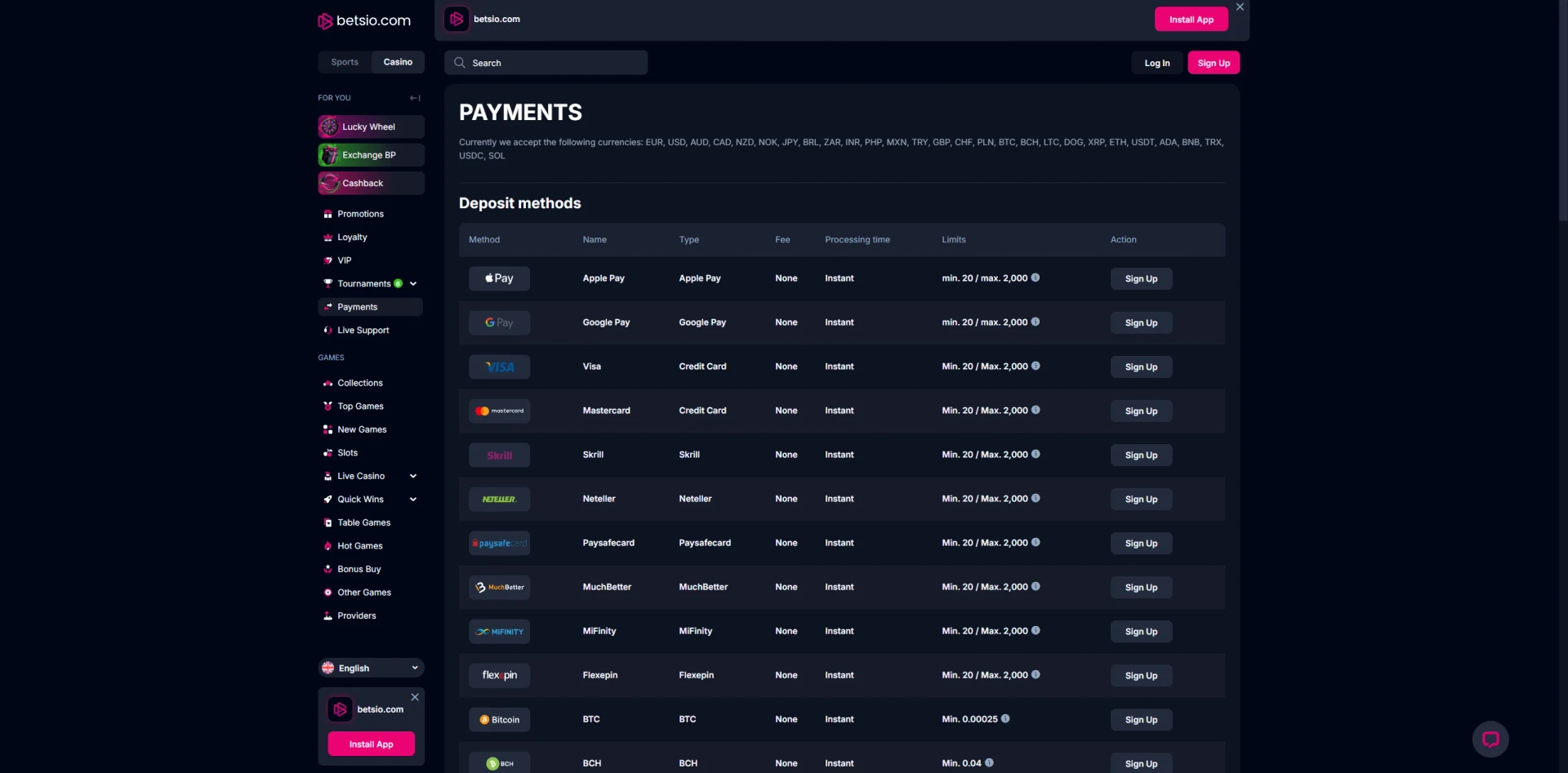1568x773 pixels.
Task: Click the Log In button
Action: pyautogui.click(x=1156, y=63)
